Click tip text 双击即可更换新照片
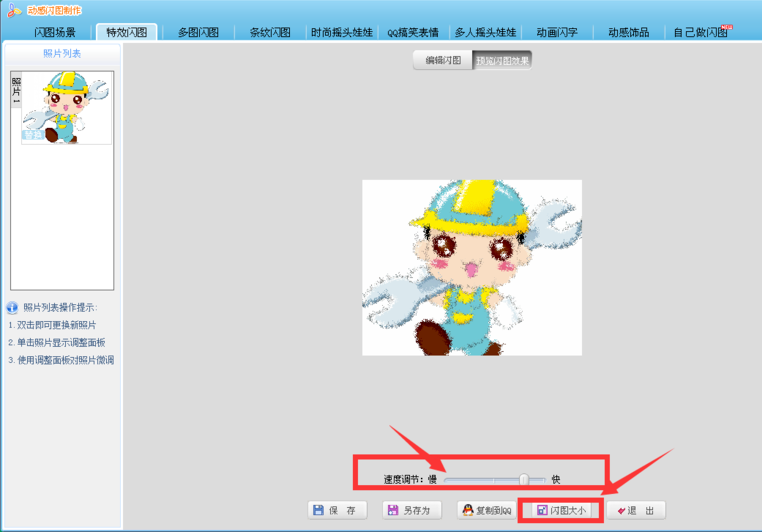The image size is (762, 532). click(x=56, y=325)
